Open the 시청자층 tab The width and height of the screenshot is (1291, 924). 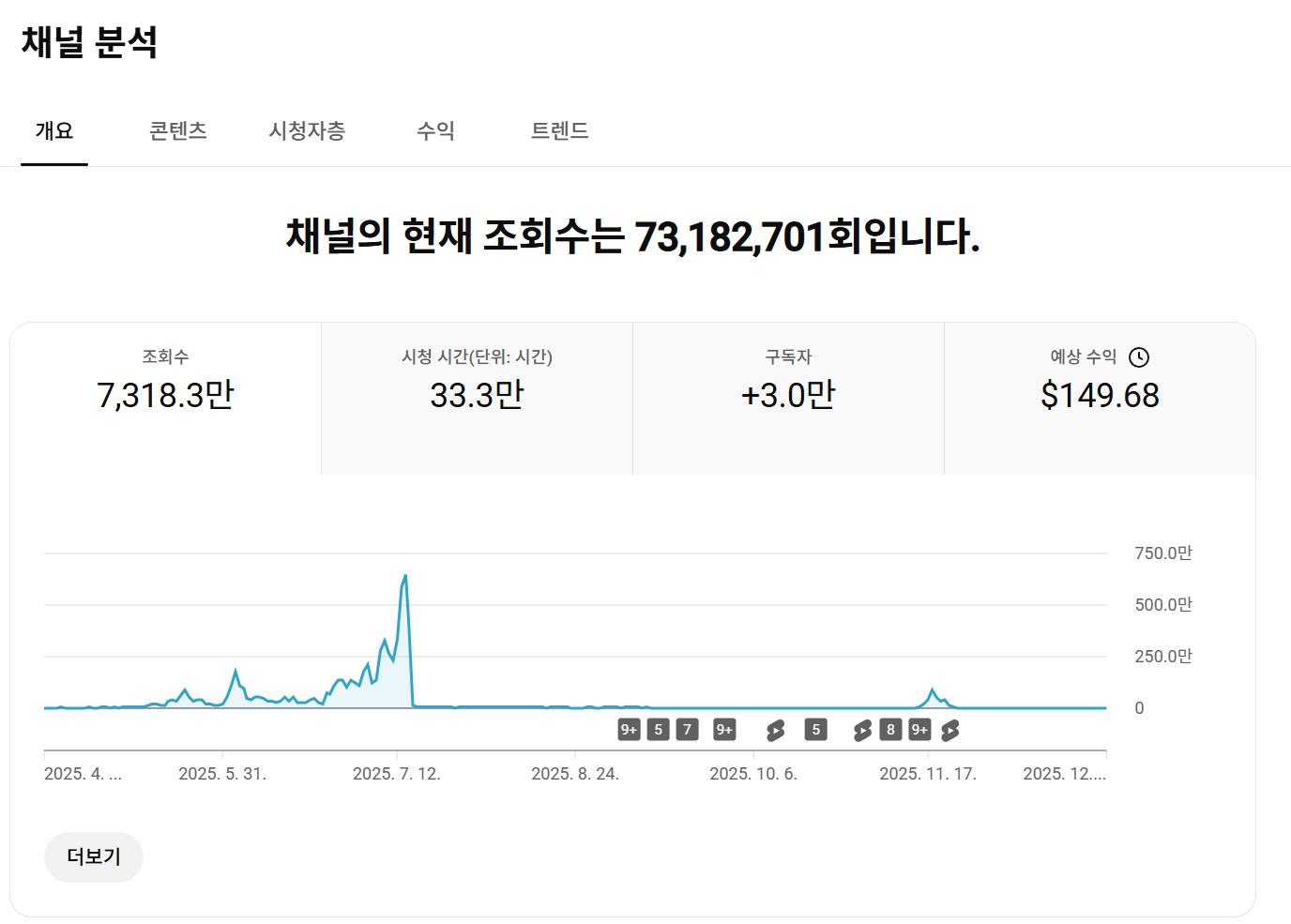[307, 131]
